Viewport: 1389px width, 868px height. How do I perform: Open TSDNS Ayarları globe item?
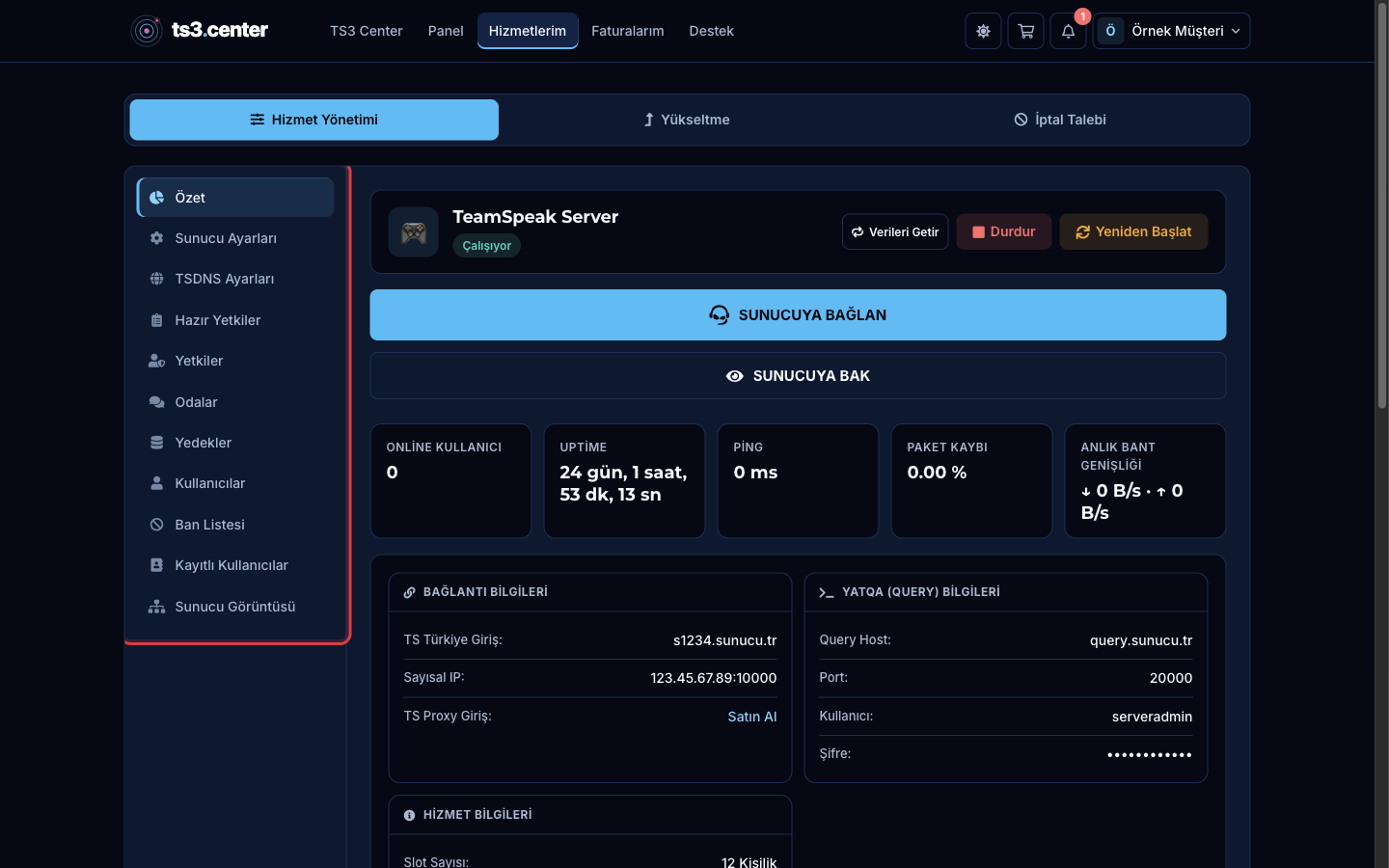tap(235, 279)
